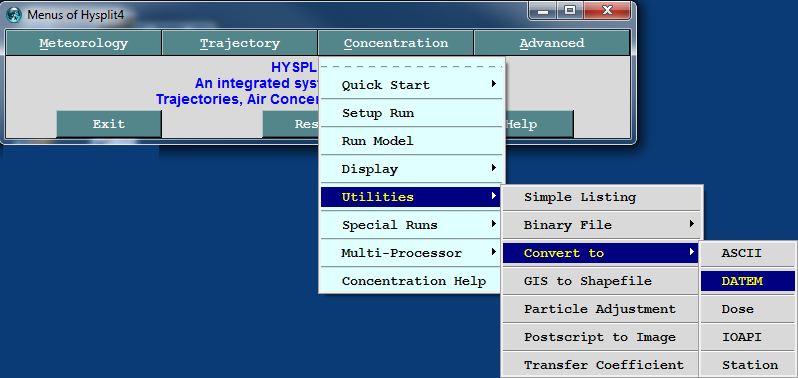Open the Advanced menu
Screen dimensions: 798x378
pyautogui.click(x=552, y=43)
